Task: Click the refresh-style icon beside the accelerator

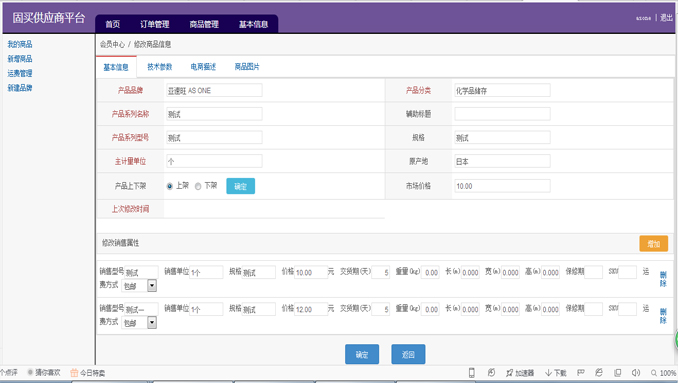Action: (x=491, y=373)
